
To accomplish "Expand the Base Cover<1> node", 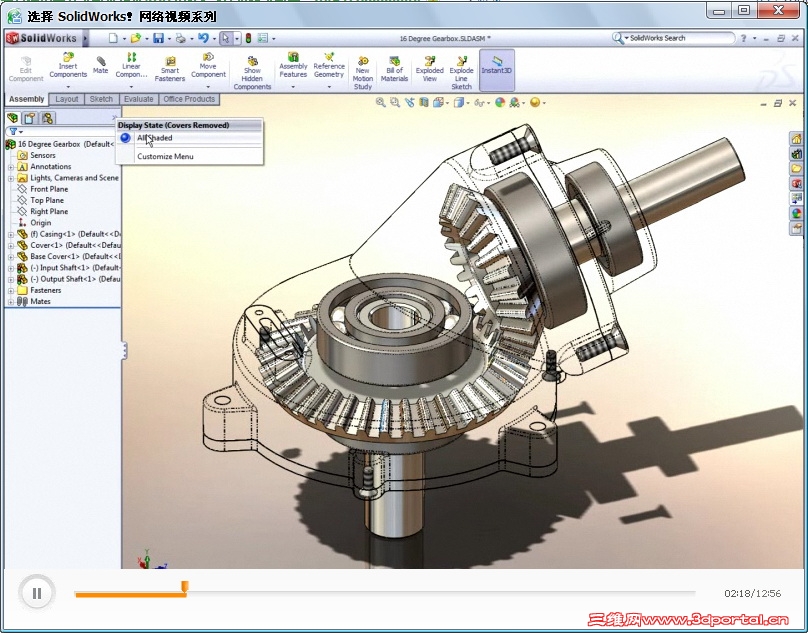I will click(x=11, y=257).
